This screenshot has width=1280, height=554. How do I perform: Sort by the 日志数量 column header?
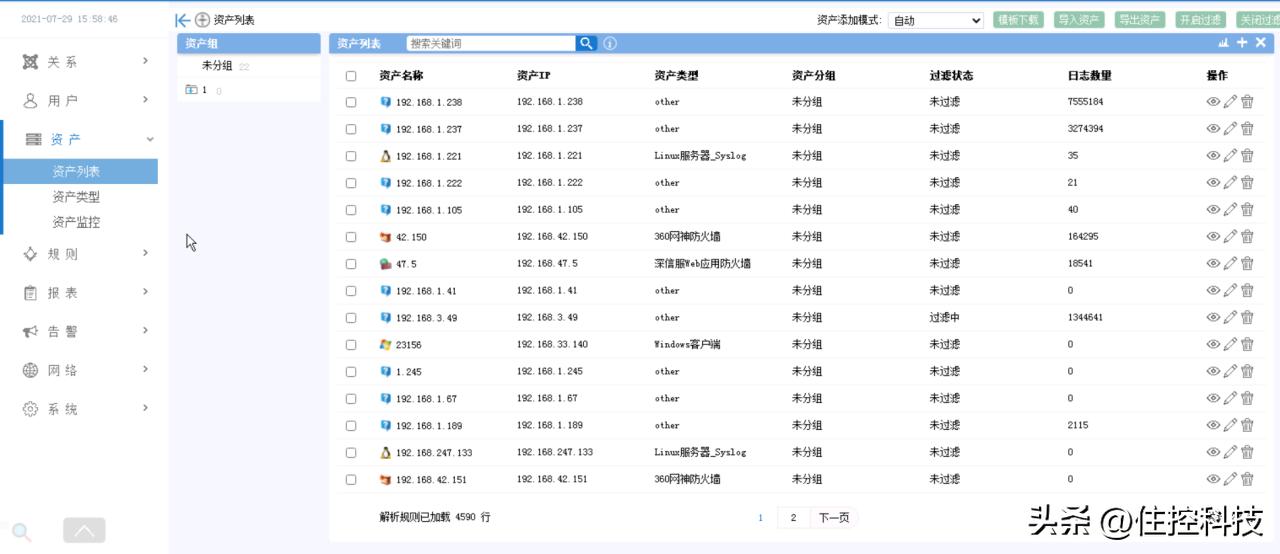(x=1089, y=76)
